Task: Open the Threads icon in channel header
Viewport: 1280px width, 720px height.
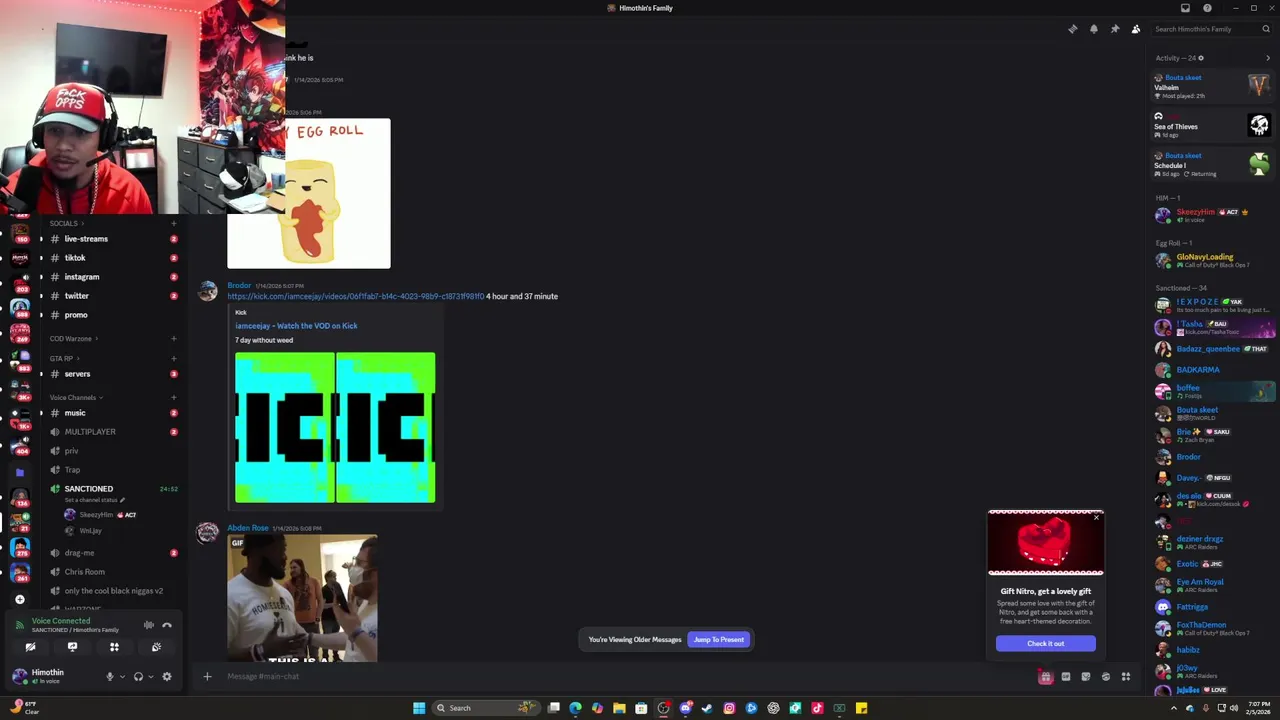Action: tap(1073, 29)
